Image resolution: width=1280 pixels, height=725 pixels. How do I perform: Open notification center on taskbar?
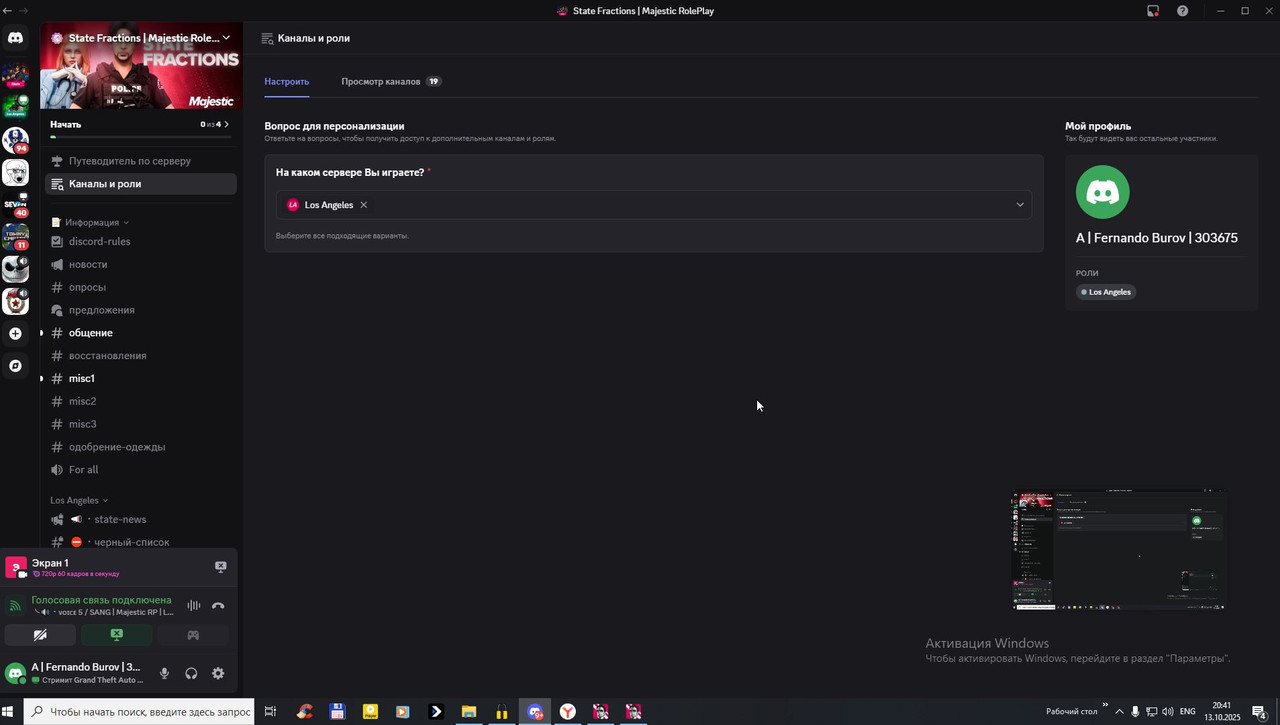(1259, 712)
